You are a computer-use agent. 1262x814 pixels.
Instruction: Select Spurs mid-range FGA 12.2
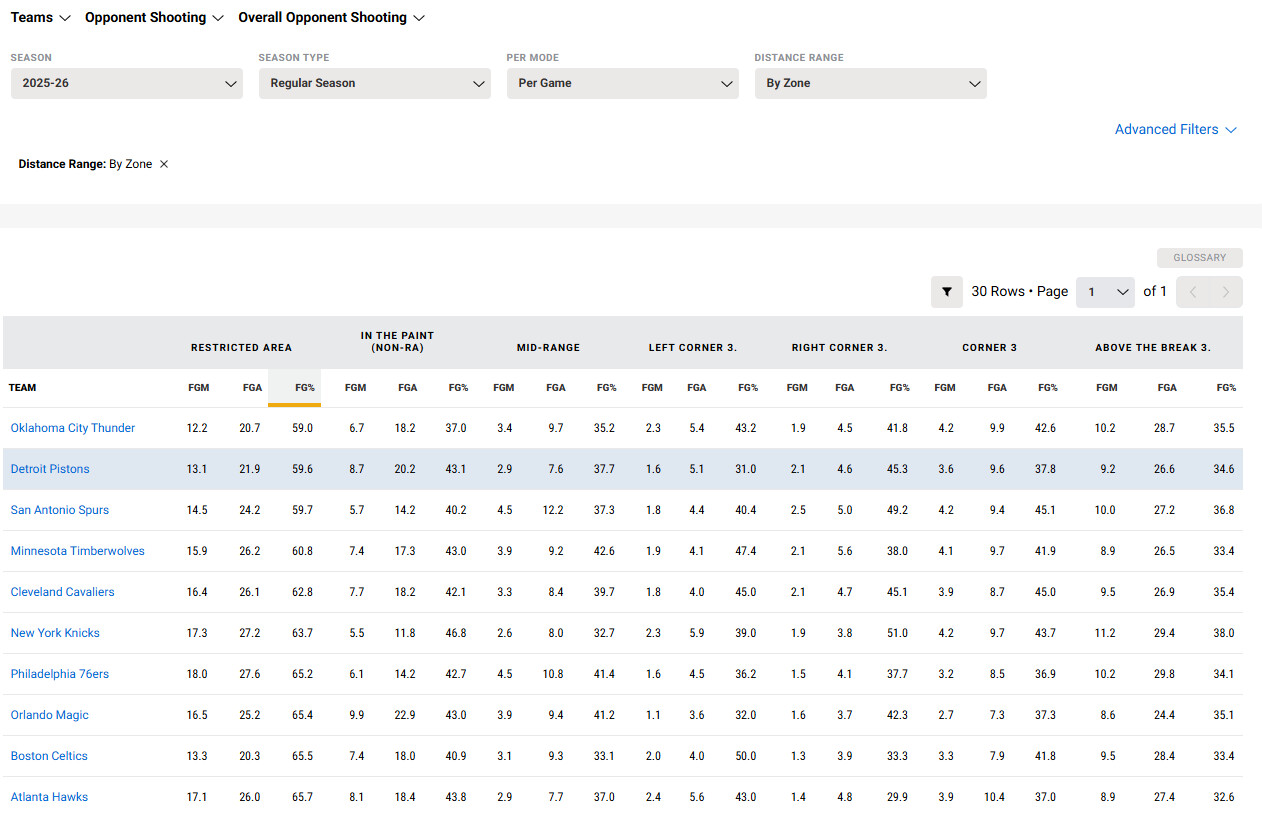coord(553,510)
